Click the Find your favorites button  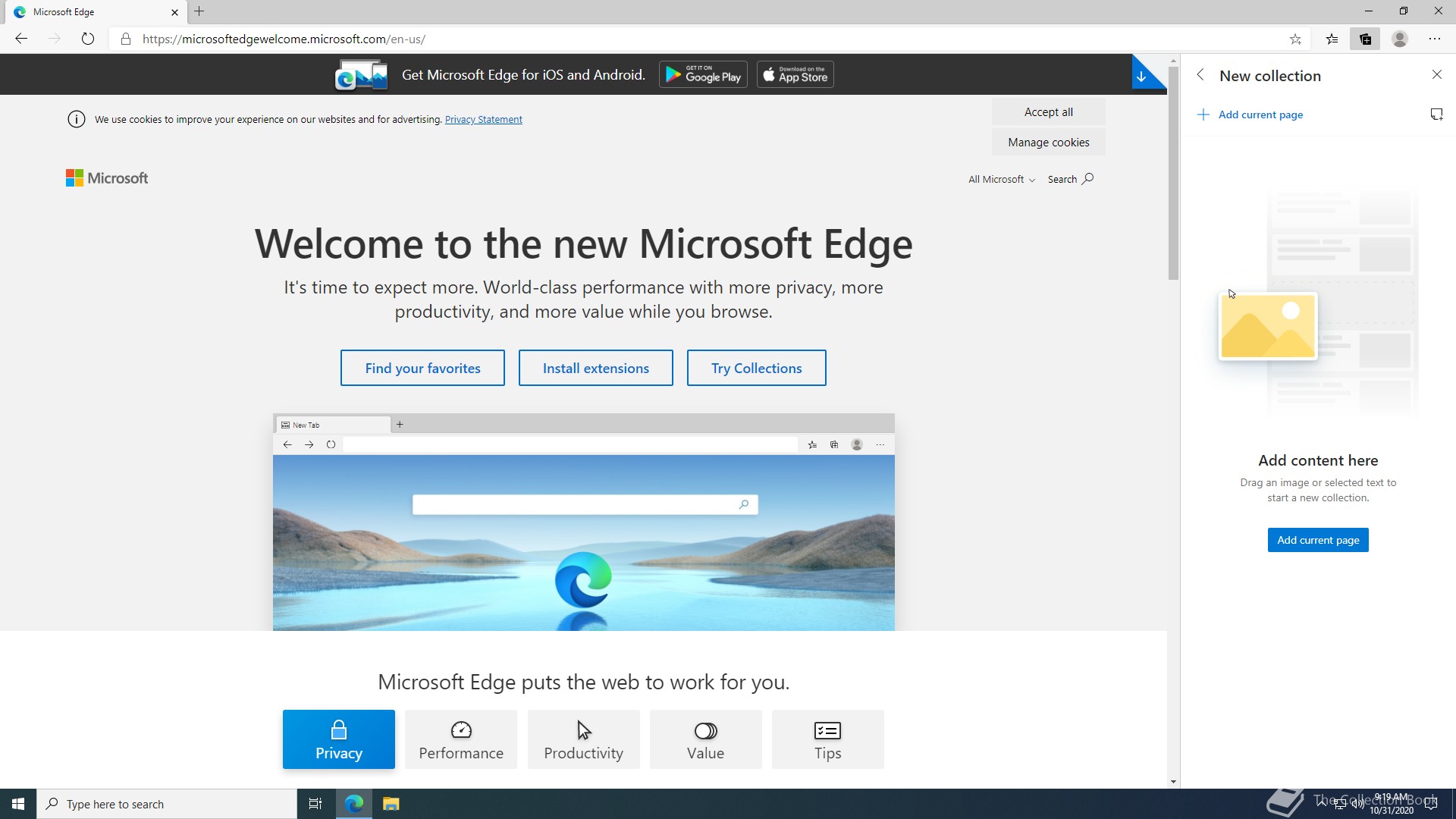click(422, 368)
